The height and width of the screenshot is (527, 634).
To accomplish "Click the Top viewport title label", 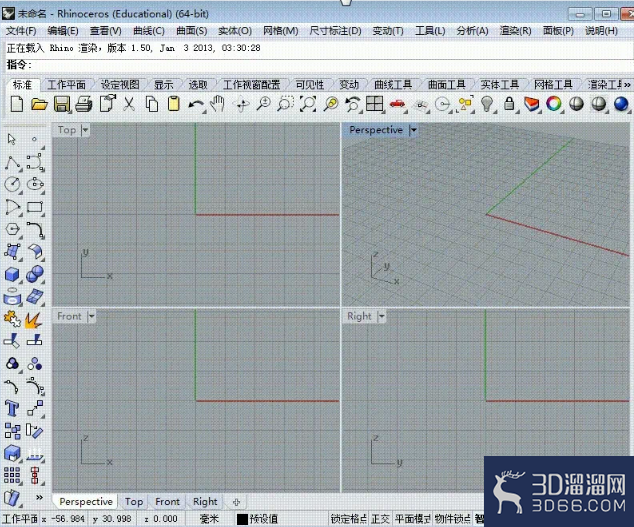I will [67, 130].
